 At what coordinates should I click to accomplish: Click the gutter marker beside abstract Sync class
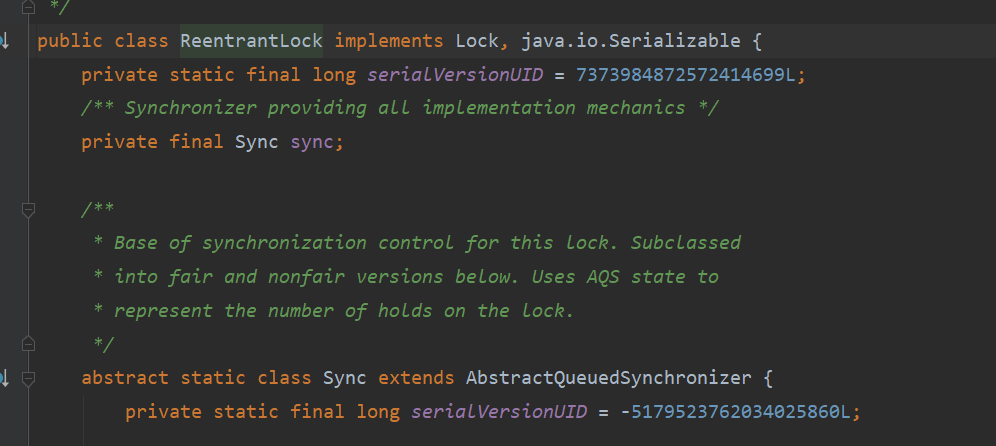3,379
